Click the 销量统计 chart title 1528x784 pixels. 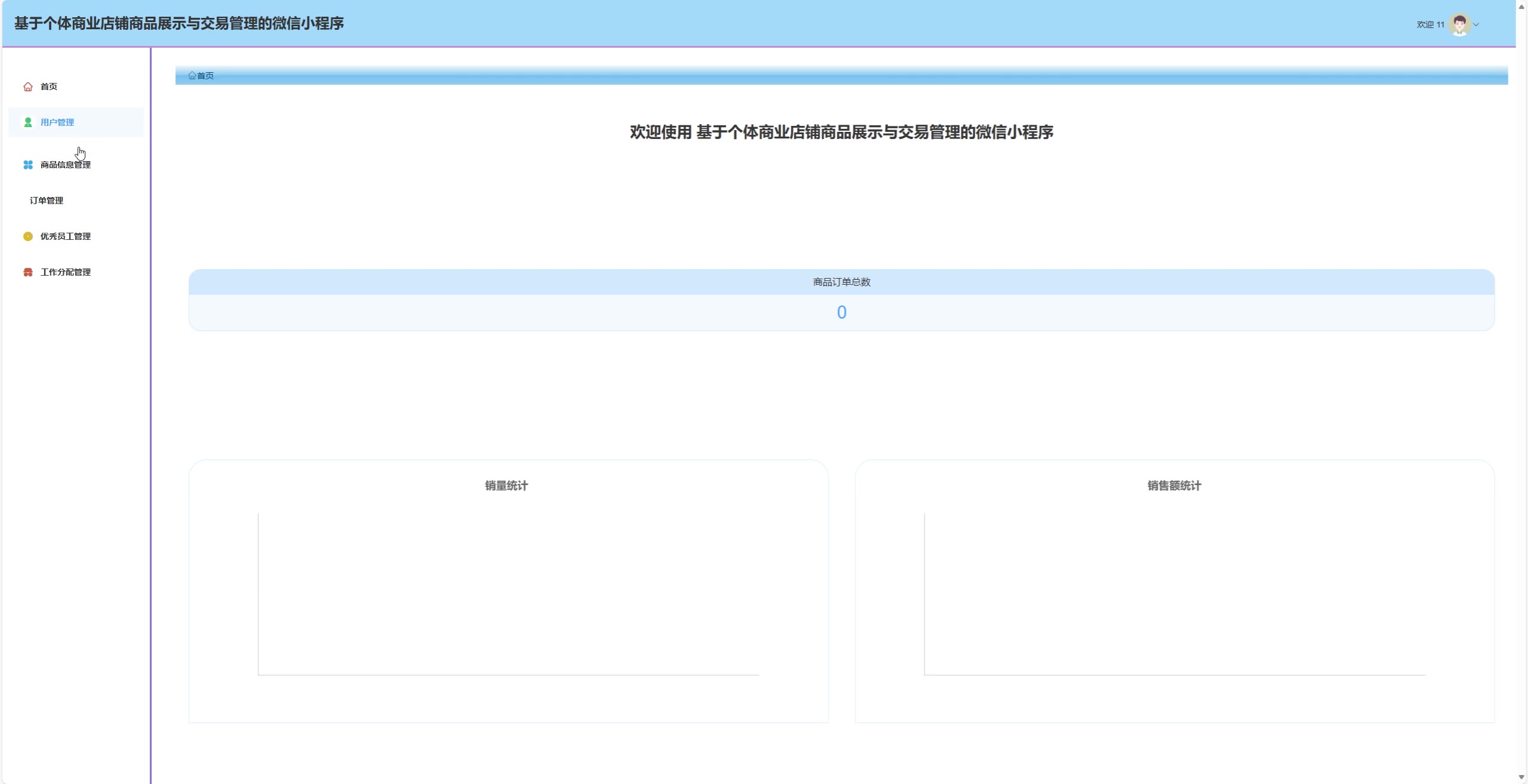coord(506,486)
